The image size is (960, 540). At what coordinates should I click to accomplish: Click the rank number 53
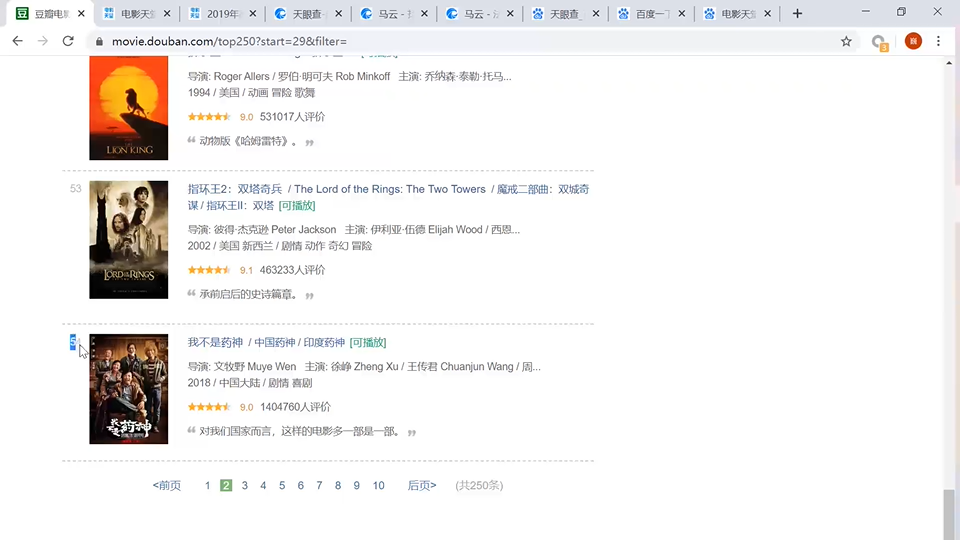[x=75, y=189]
